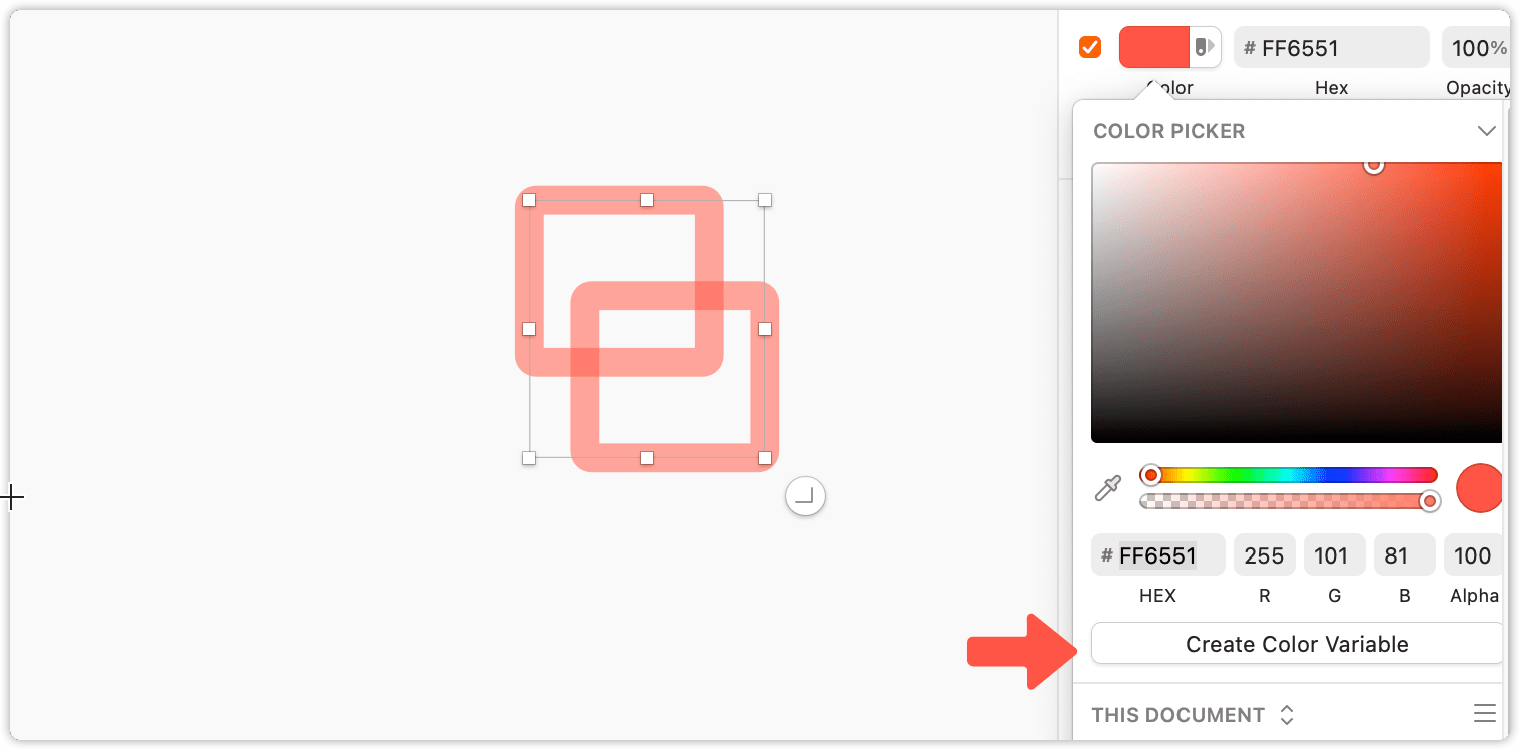This screenshot has height=750, width=1520.
Task: Click the current color preview circle
Action: tap(1480, 488)
